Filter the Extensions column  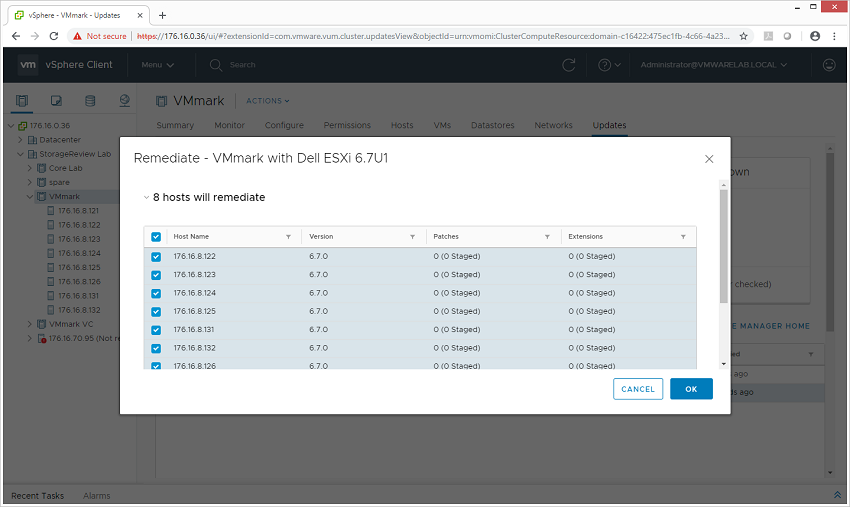683,237
